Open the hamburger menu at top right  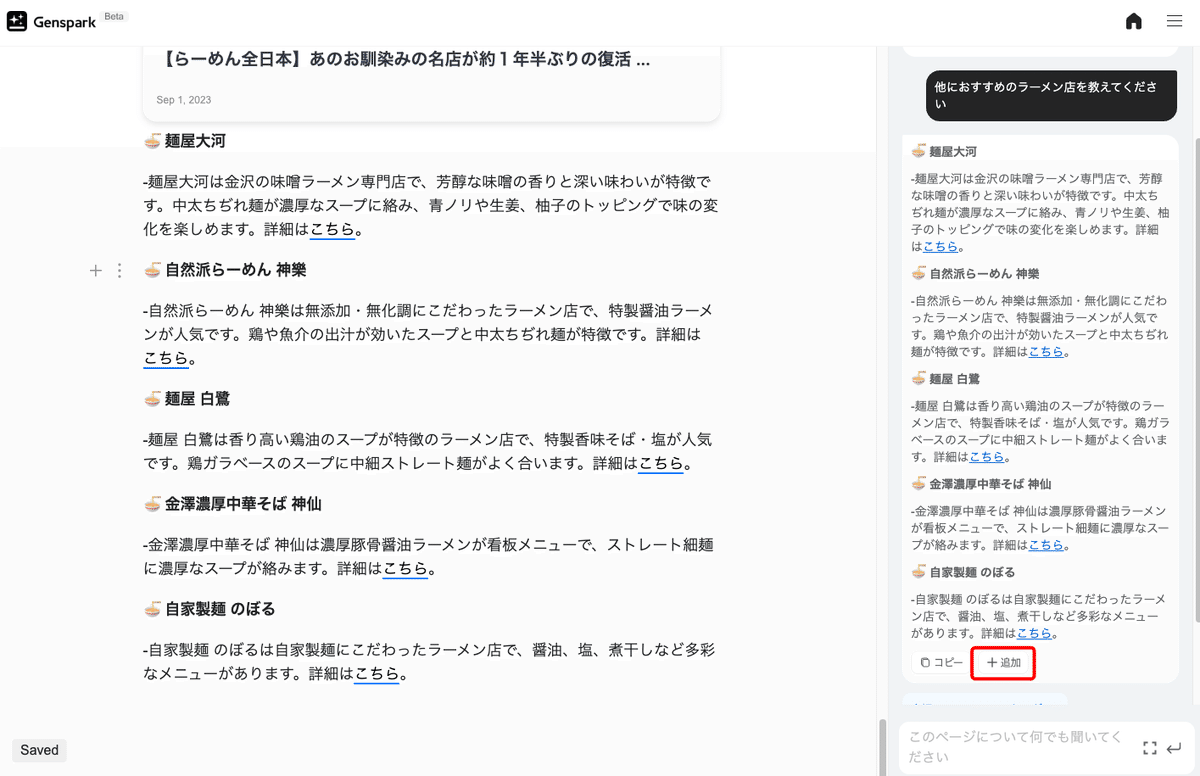[1175, 22]
